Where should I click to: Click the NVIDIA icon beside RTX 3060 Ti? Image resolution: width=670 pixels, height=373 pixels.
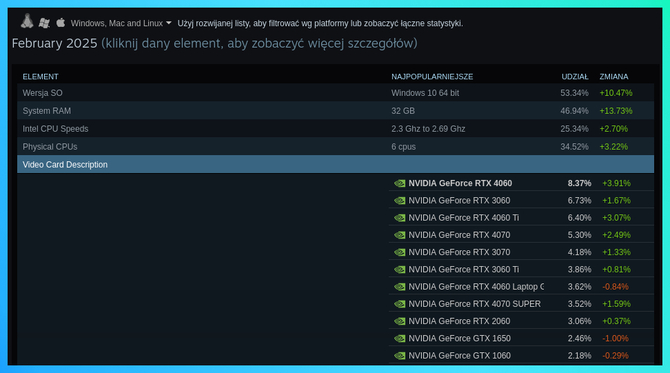click(400, 270)
